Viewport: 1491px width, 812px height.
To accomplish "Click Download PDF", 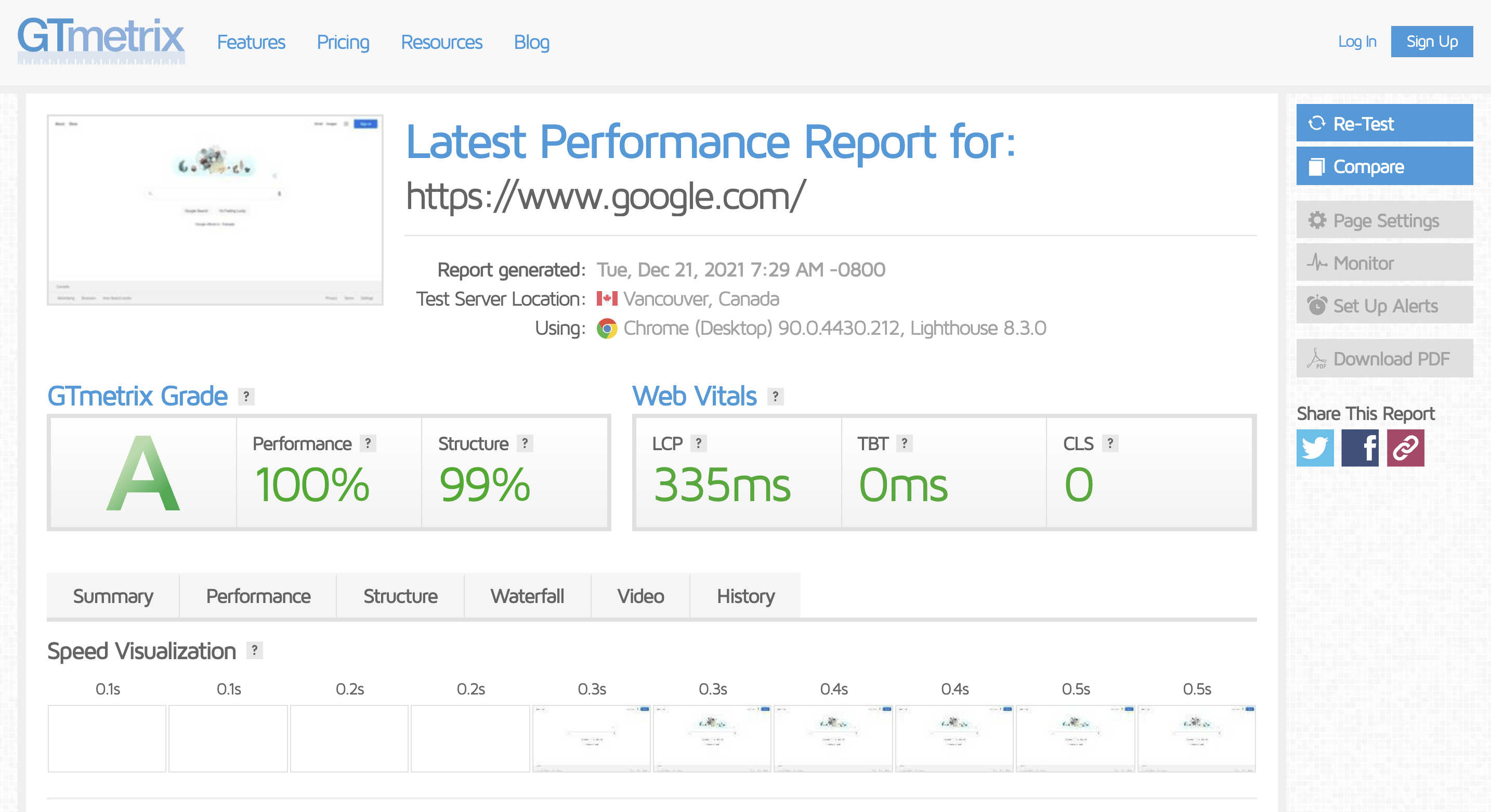I will [x=1384, y=358].
